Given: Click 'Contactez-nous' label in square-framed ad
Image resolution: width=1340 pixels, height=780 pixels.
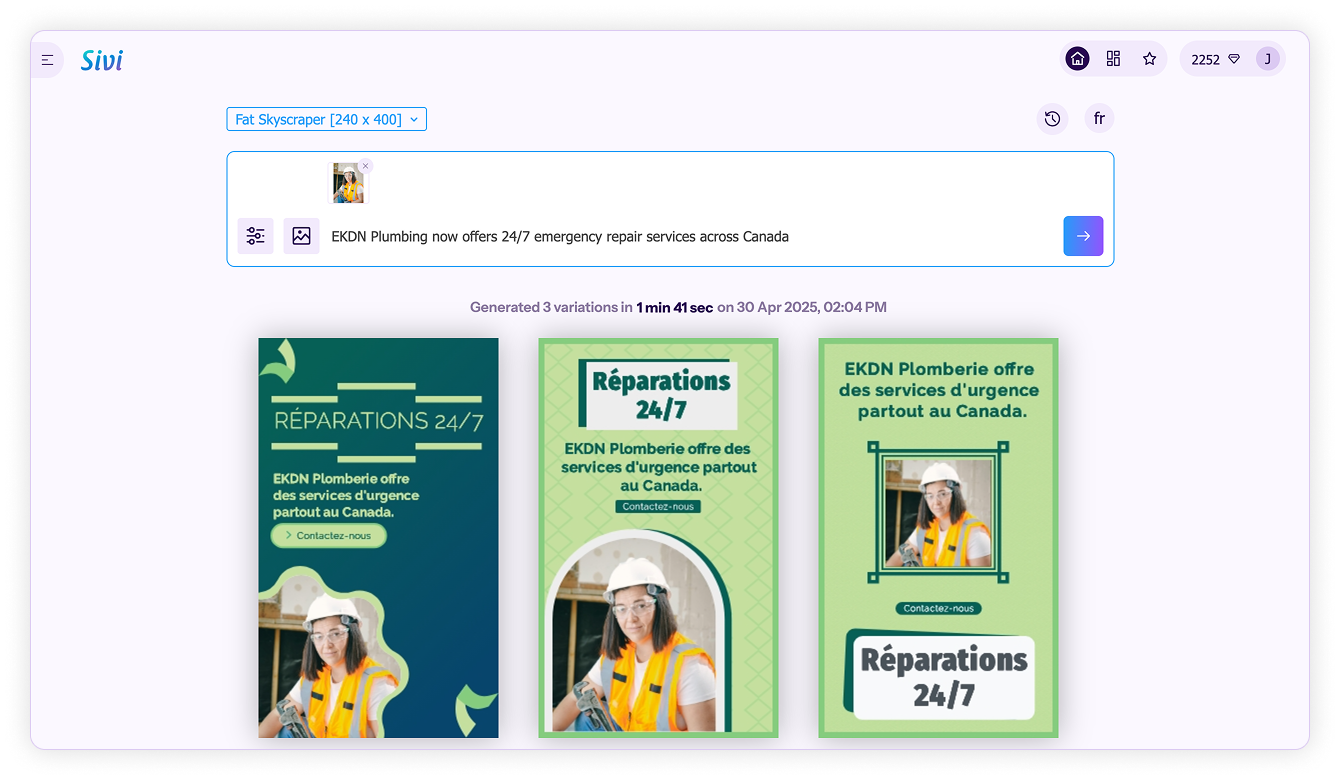Looking at the screenshot, I should pos(938,608).
